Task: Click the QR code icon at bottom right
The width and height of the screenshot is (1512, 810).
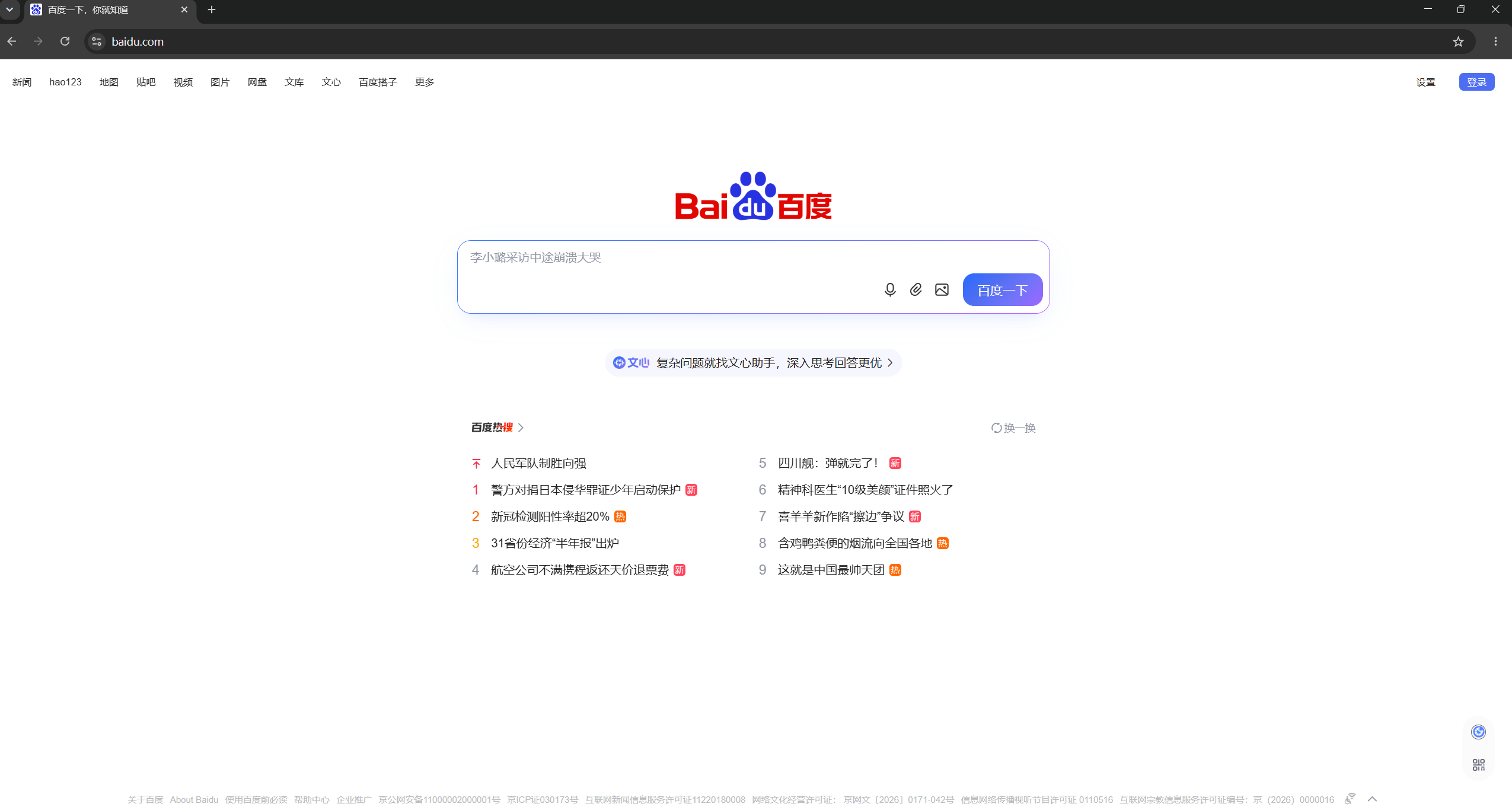Action: coord(1478,764)
